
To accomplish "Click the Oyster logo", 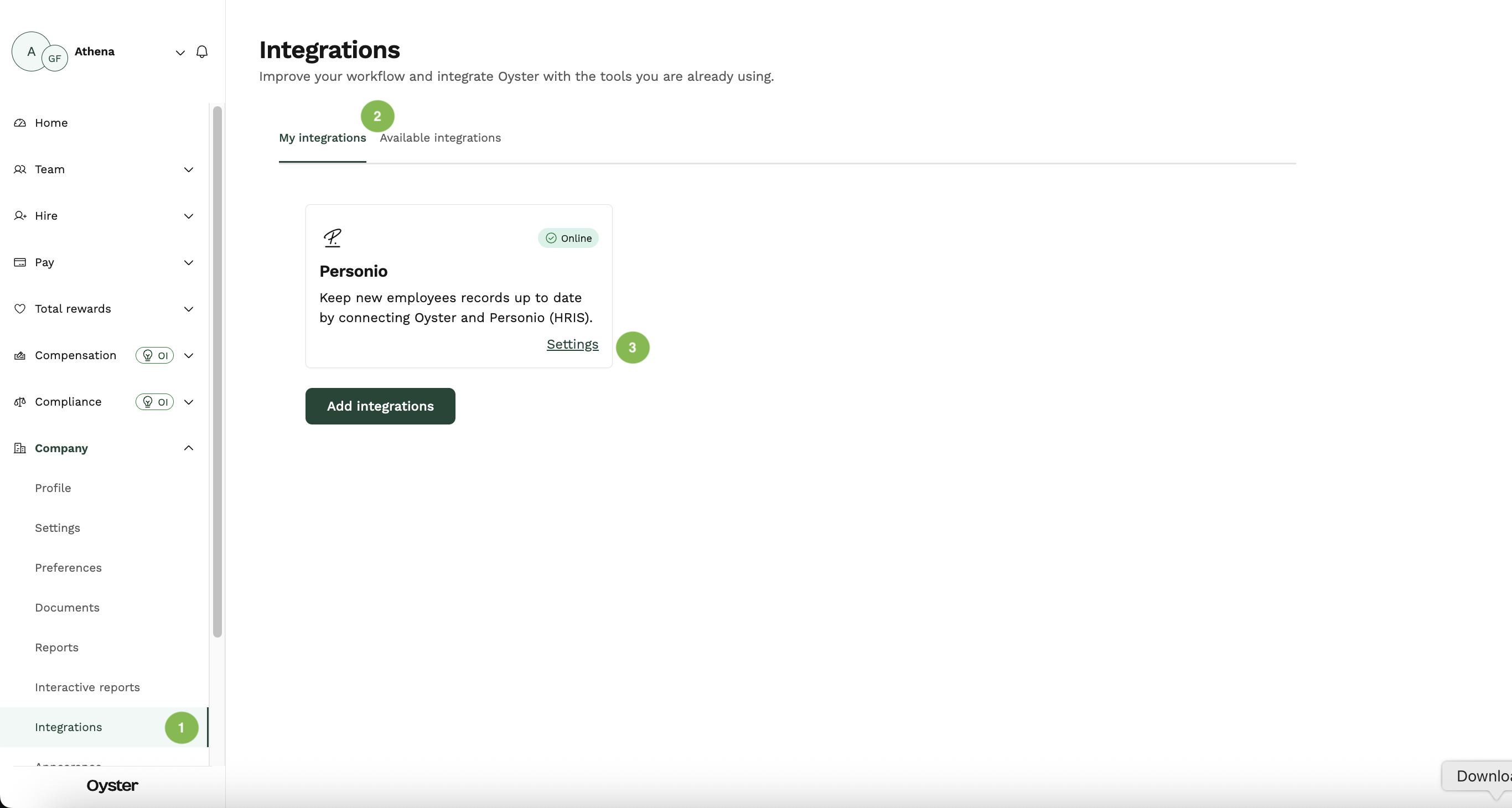I will (112, 785).
